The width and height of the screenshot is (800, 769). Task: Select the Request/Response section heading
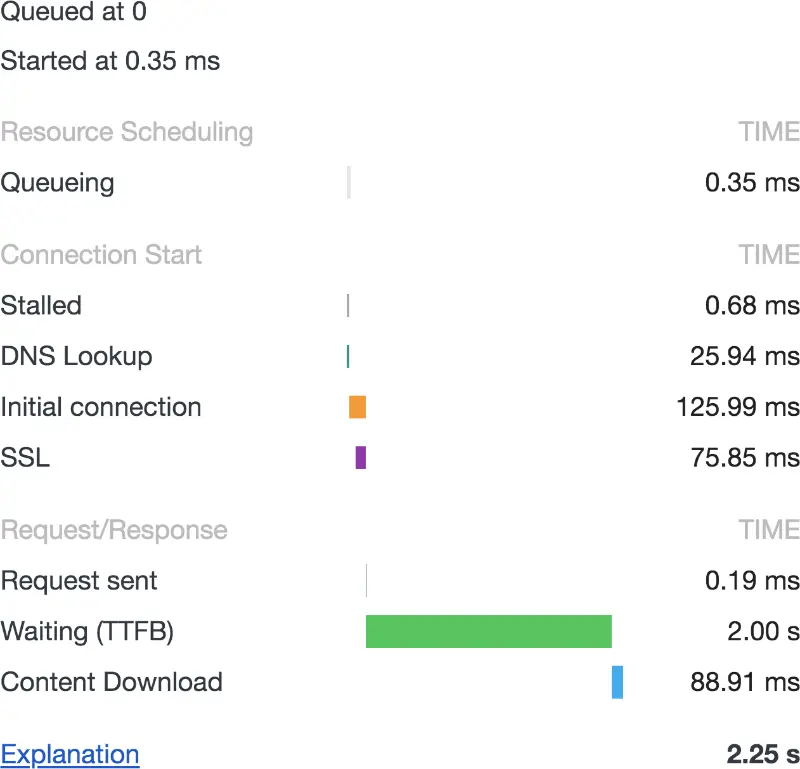point(114,530)
